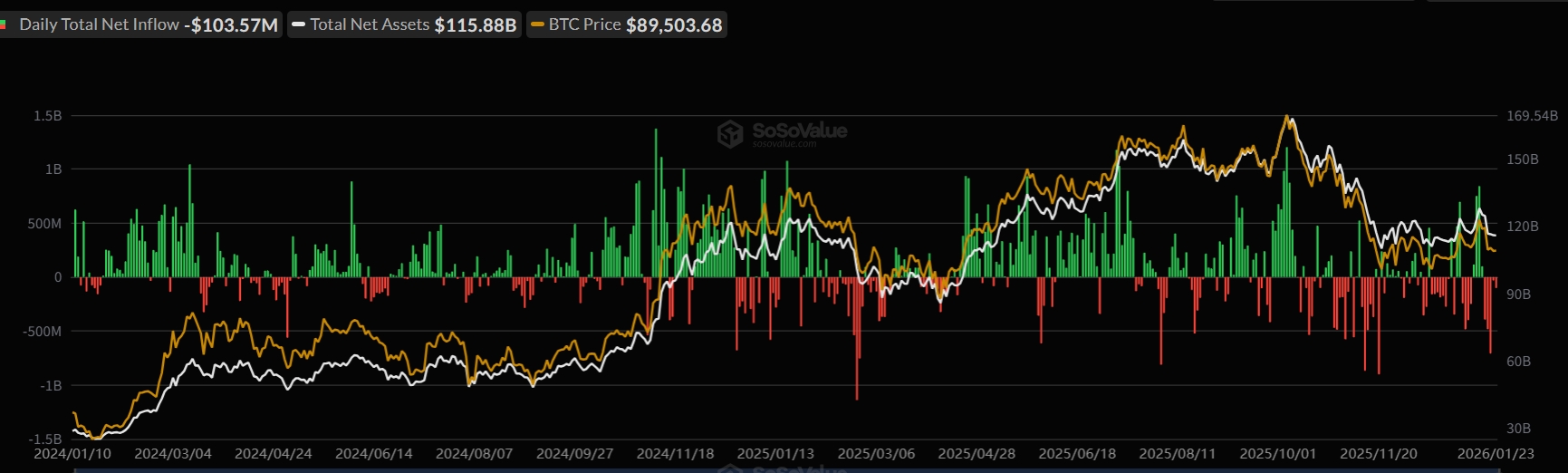This screenshot has height=473, width=1568.
Task: Click the red-green Daily Net Inflow legend marker
Action: (5, 25)
